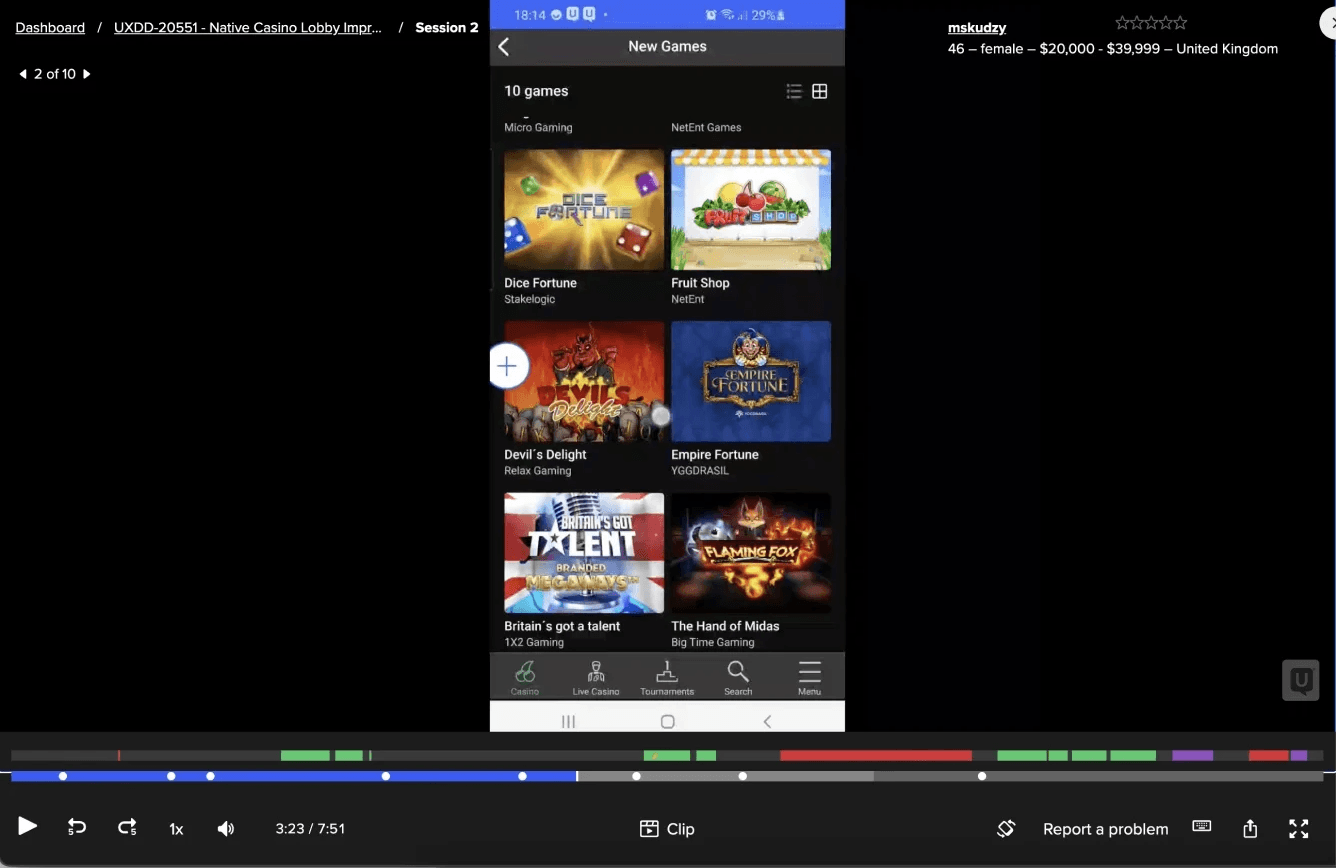Click Report a problem
Image resolution: width=1336 pixels, height=868 pixels.
(1105, 829)
